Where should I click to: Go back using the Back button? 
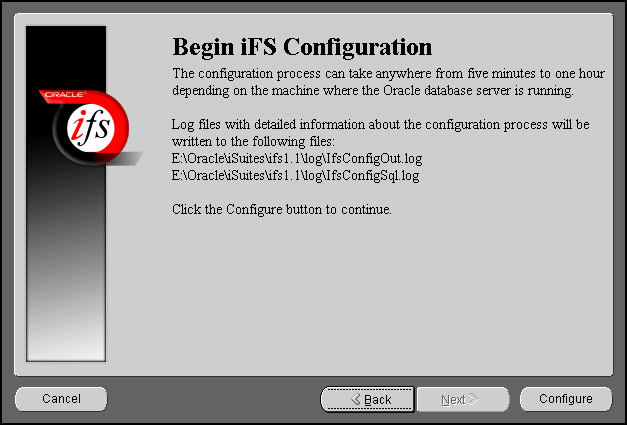tap(367, 399)
